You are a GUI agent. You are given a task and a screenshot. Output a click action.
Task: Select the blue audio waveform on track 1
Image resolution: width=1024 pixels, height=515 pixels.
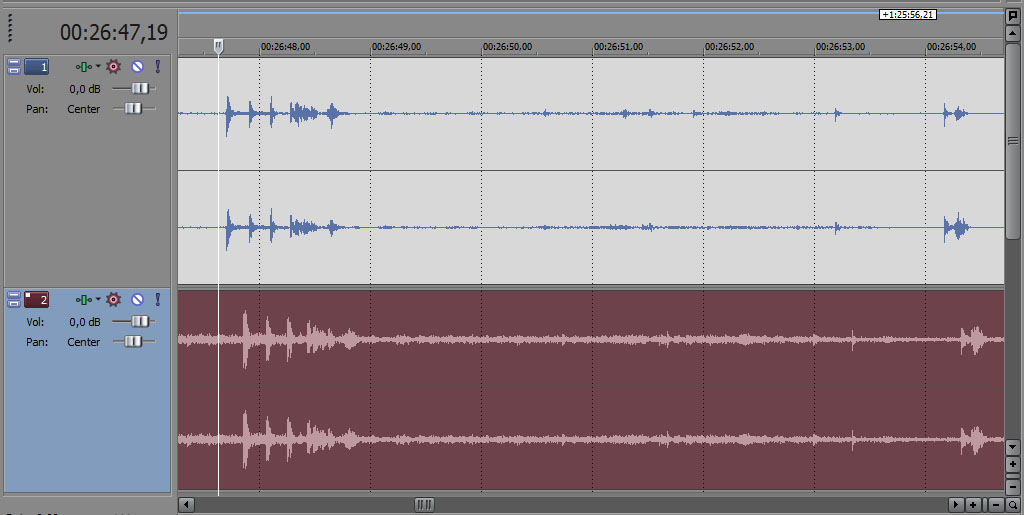click(x=591, y=171)
